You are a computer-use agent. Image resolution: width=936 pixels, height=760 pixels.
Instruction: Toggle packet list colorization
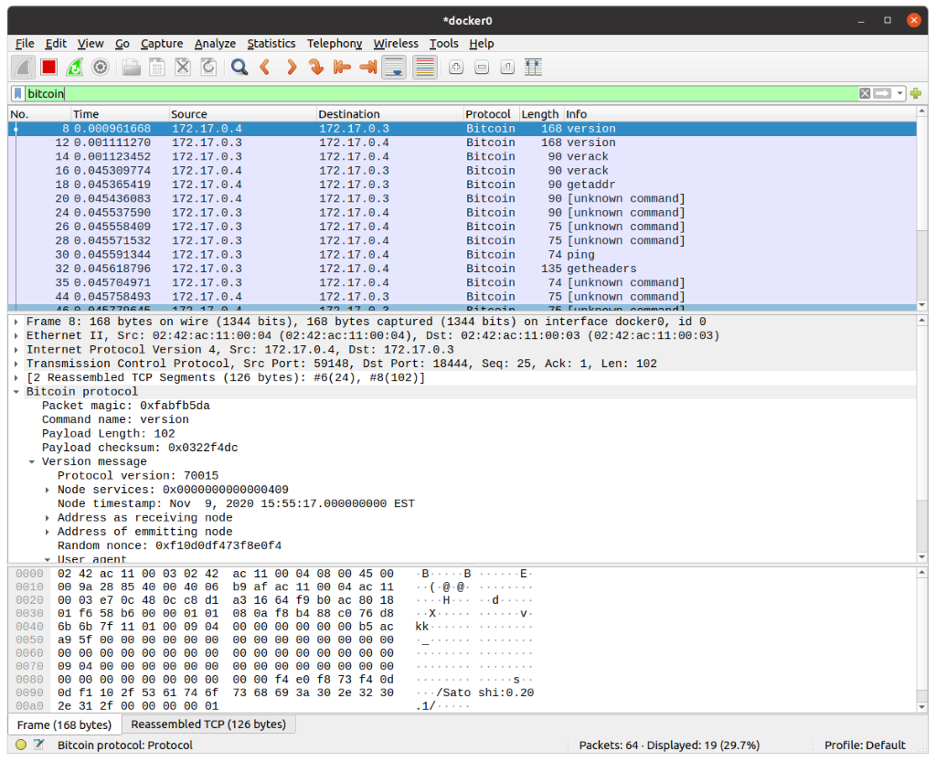click(424, 67)
